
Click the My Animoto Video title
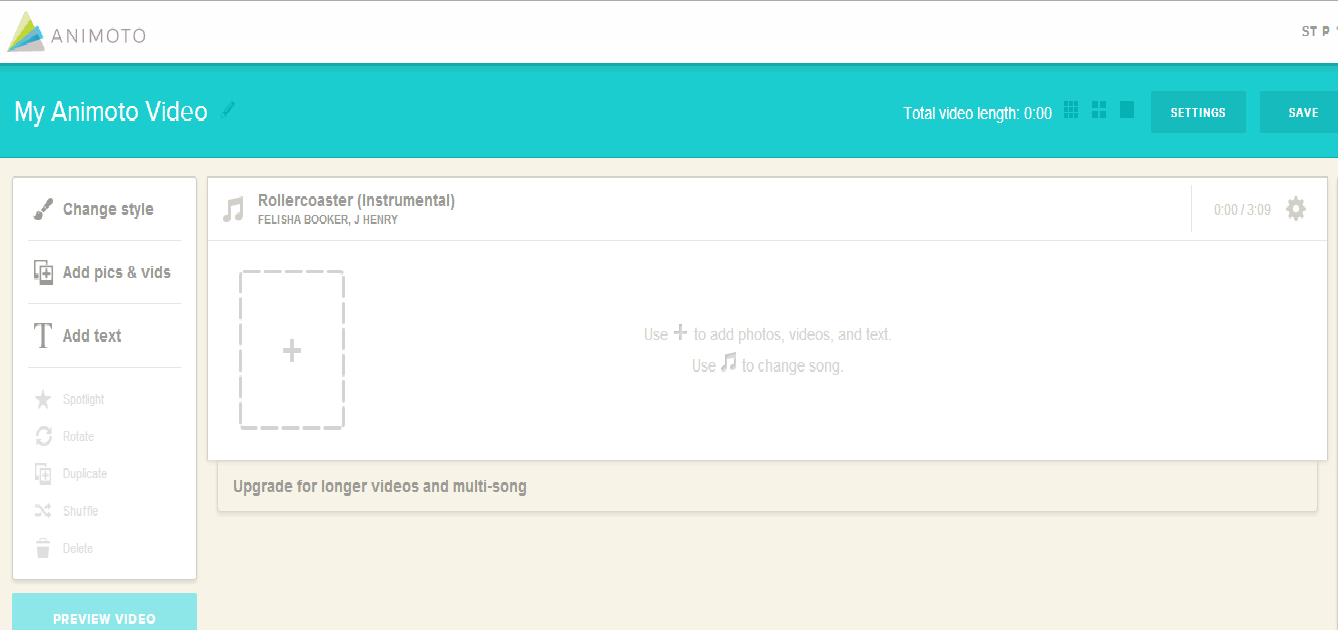tap(111, 112)
